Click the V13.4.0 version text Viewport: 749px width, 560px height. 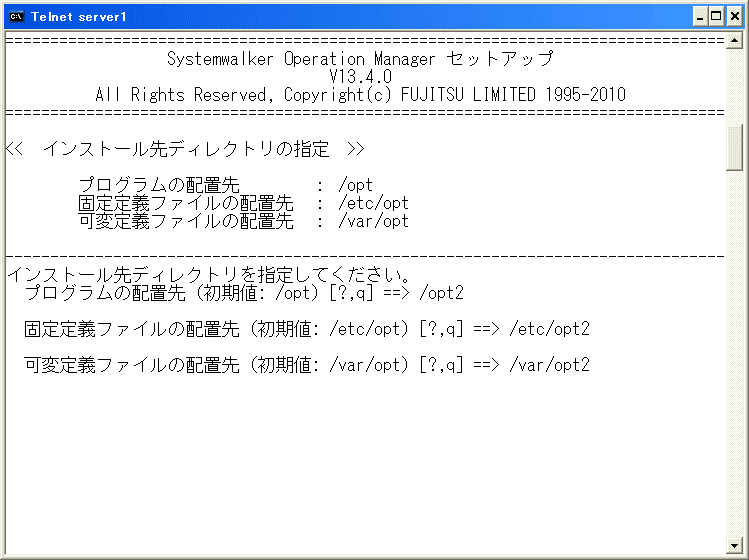361,76
